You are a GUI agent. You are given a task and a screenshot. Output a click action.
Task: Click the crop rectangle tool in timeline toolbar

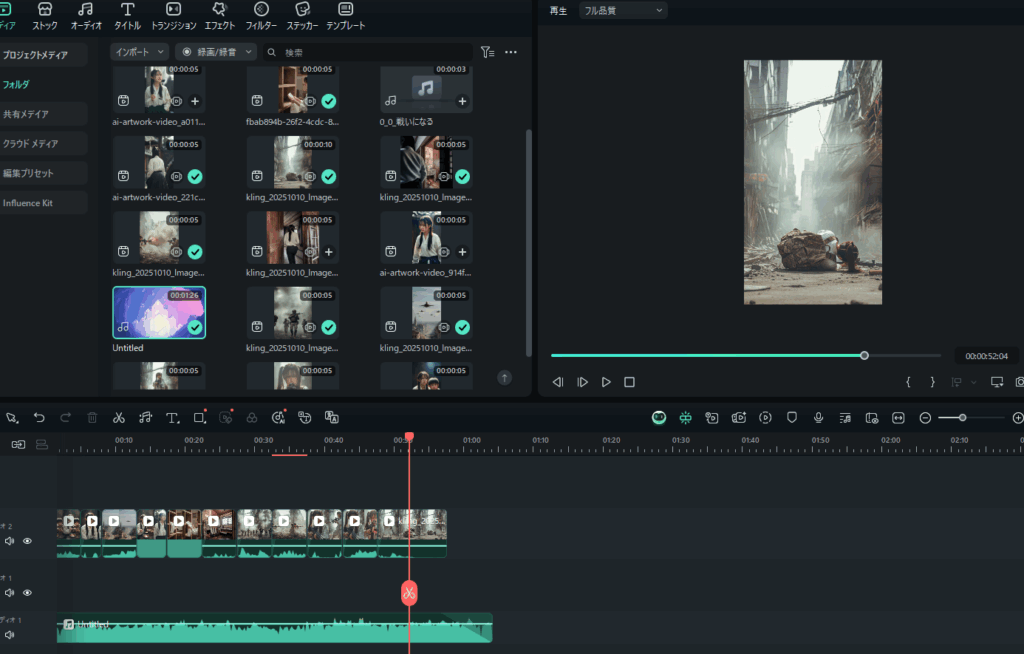point(199,418)
